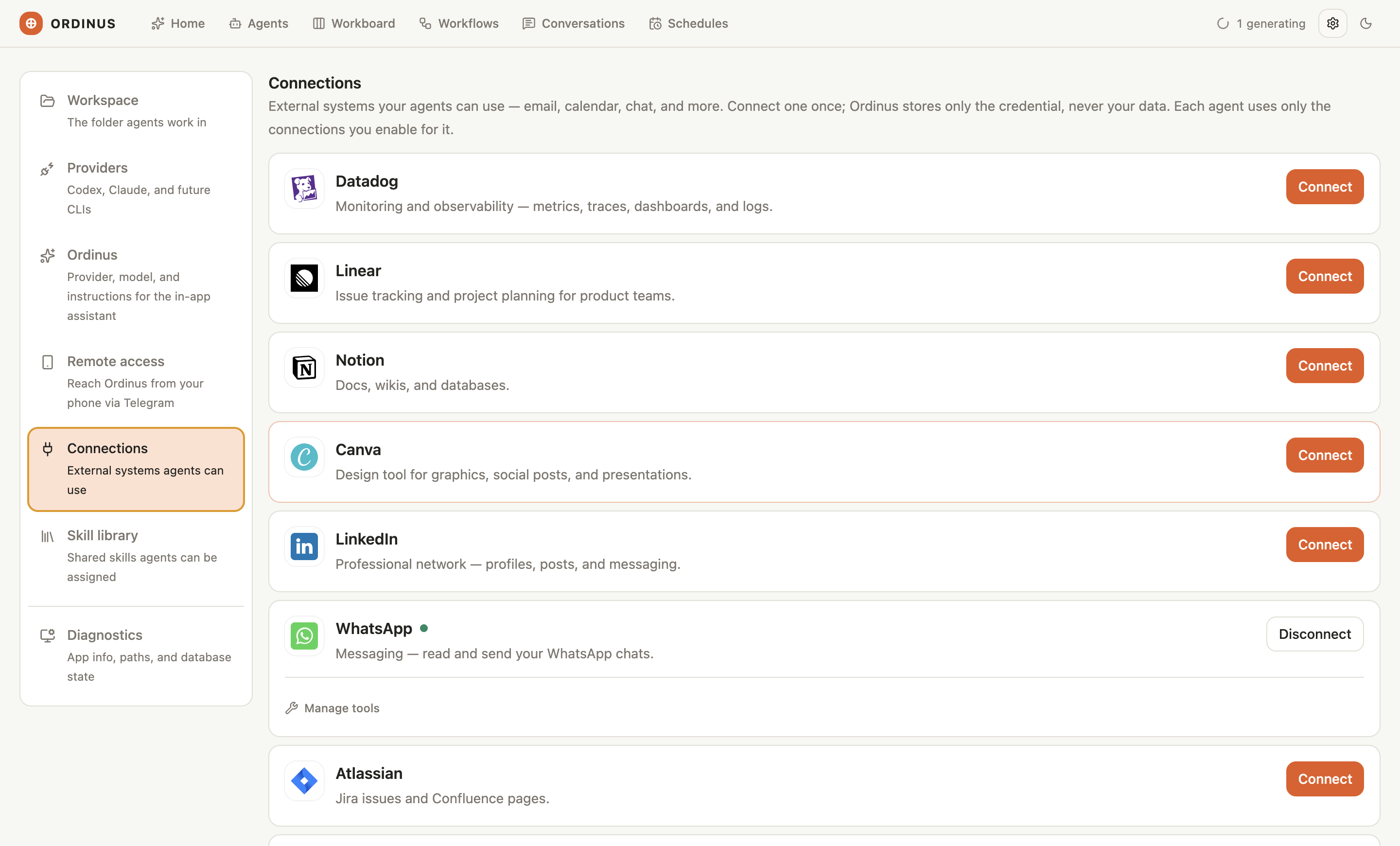Click the Linear logo icon
Viewport: 1400px width, 846px height.
click(304, 278)
